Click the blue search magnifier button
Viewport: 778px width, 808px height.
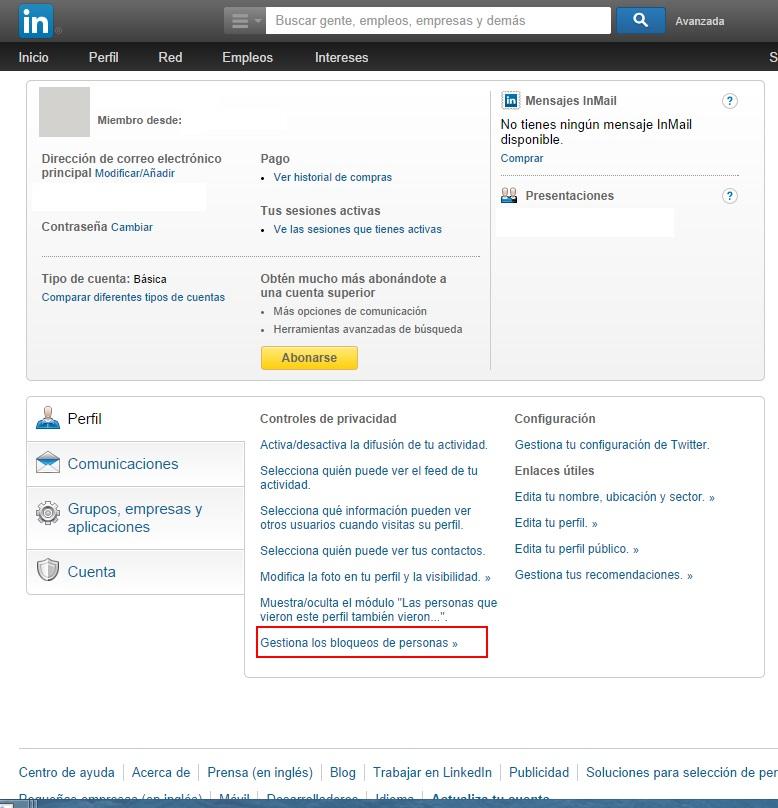640,20
